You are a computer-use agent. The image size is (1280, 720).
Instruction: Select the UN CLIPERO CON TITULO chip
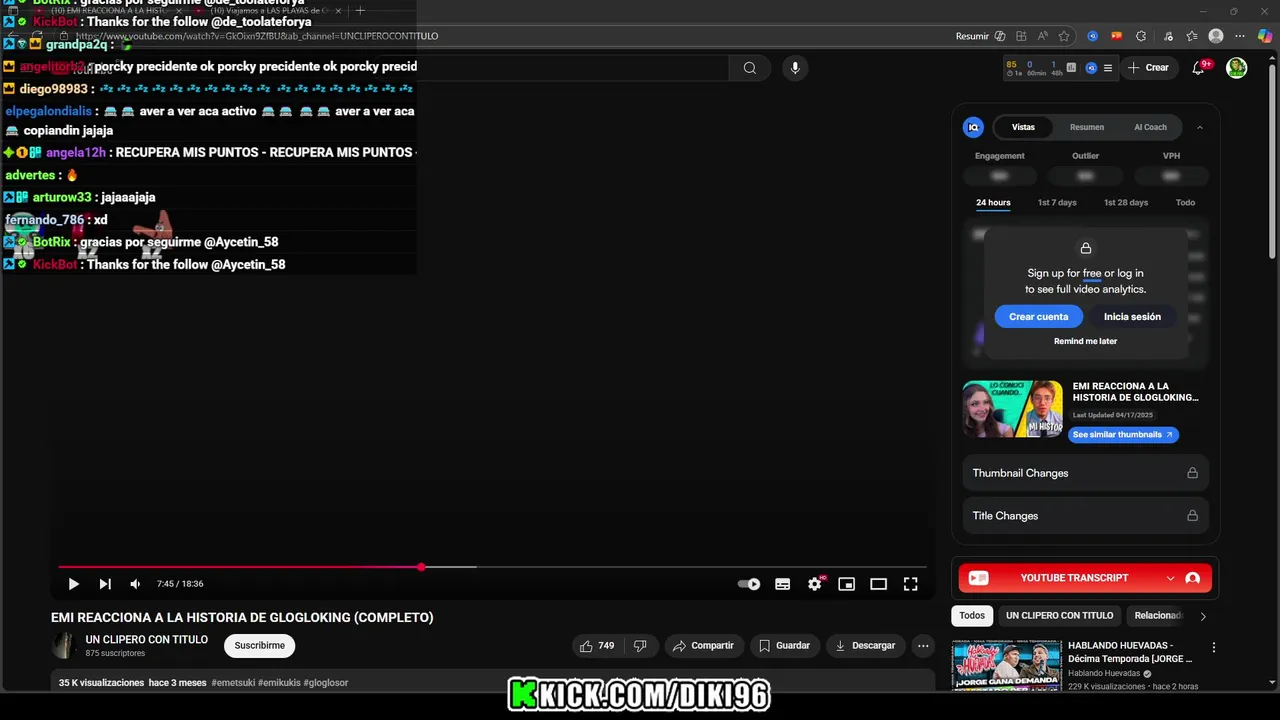coord(1059,616)
